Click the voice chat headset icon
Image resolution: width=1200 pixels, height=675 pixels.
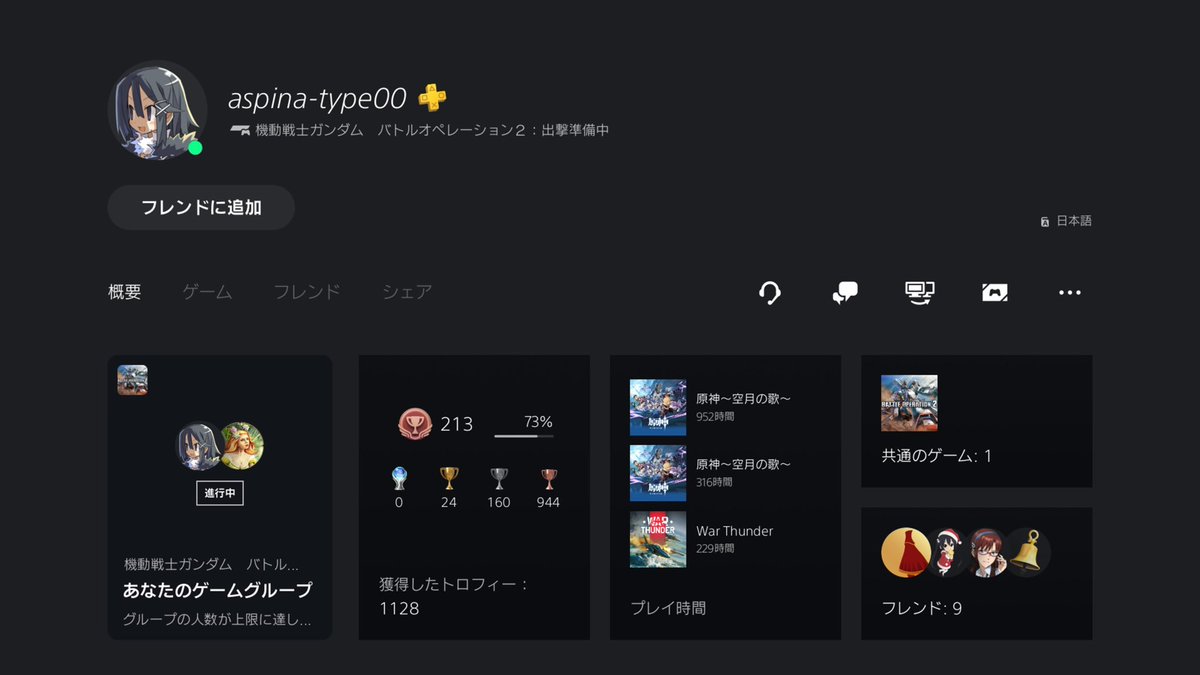tap(770, 293)
